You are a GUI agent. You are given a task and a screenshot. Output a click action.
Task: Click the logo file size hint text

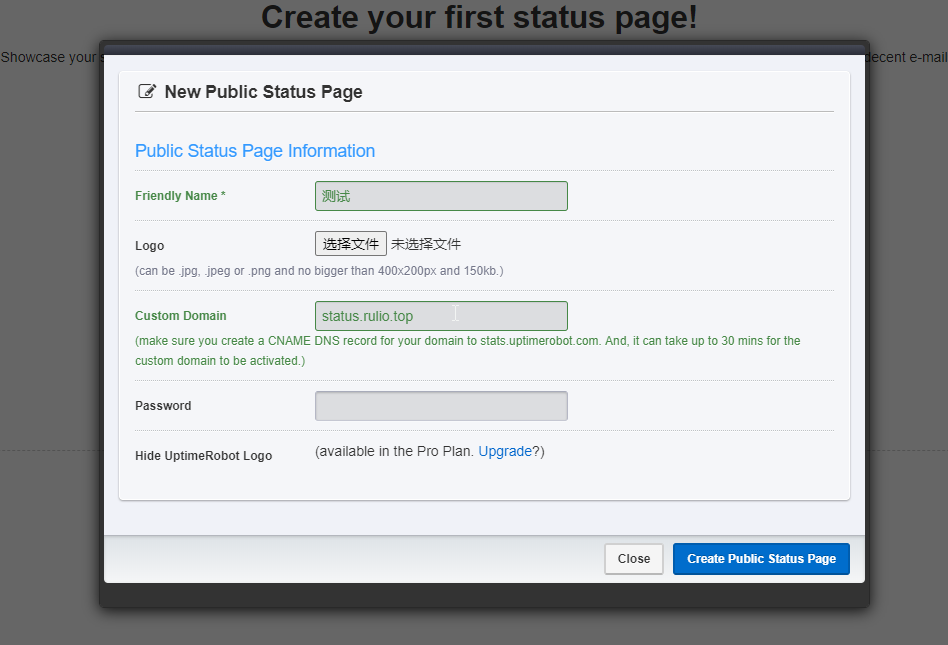(319, 271)
